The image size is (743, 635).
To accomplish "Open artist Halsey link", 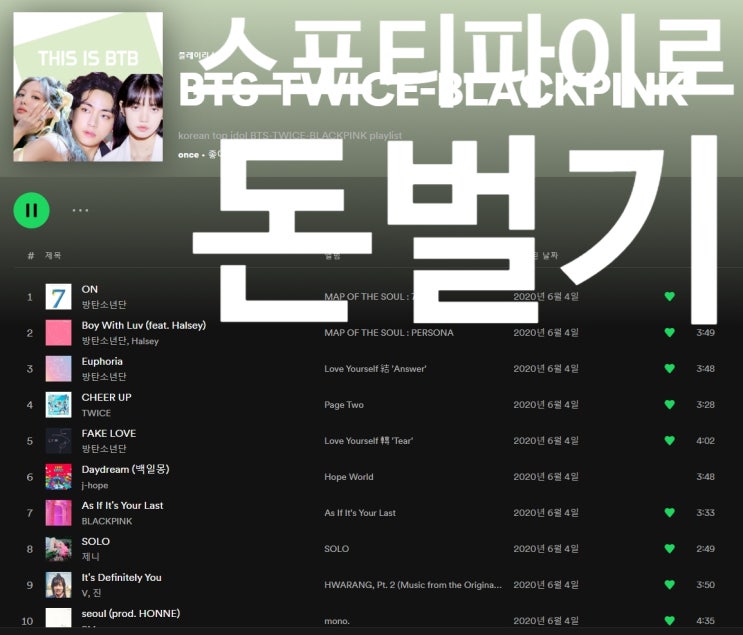I will tap(145, 341).
